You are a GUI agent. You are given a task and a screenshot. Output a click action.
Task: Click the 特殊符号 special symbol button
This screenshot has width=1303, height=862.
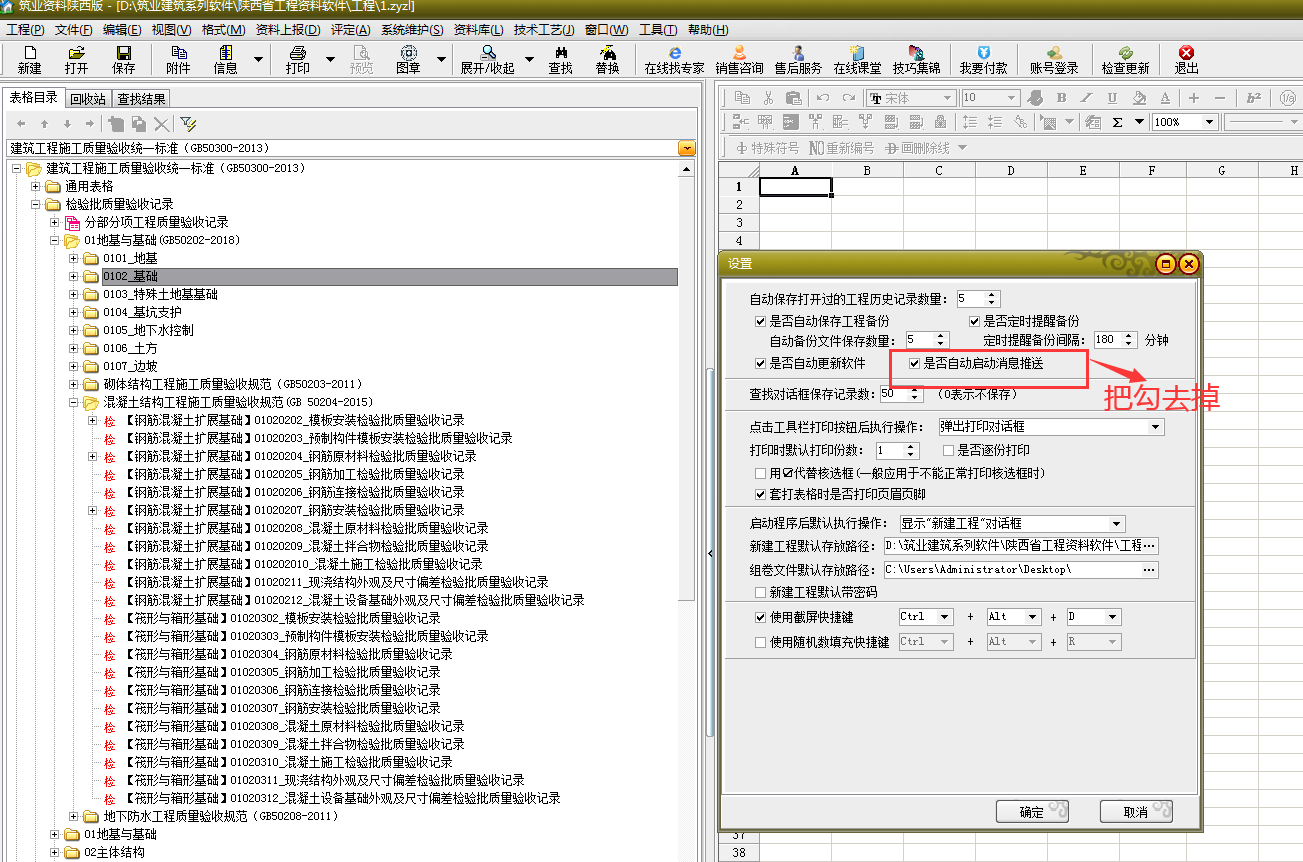tap(768, 148)
